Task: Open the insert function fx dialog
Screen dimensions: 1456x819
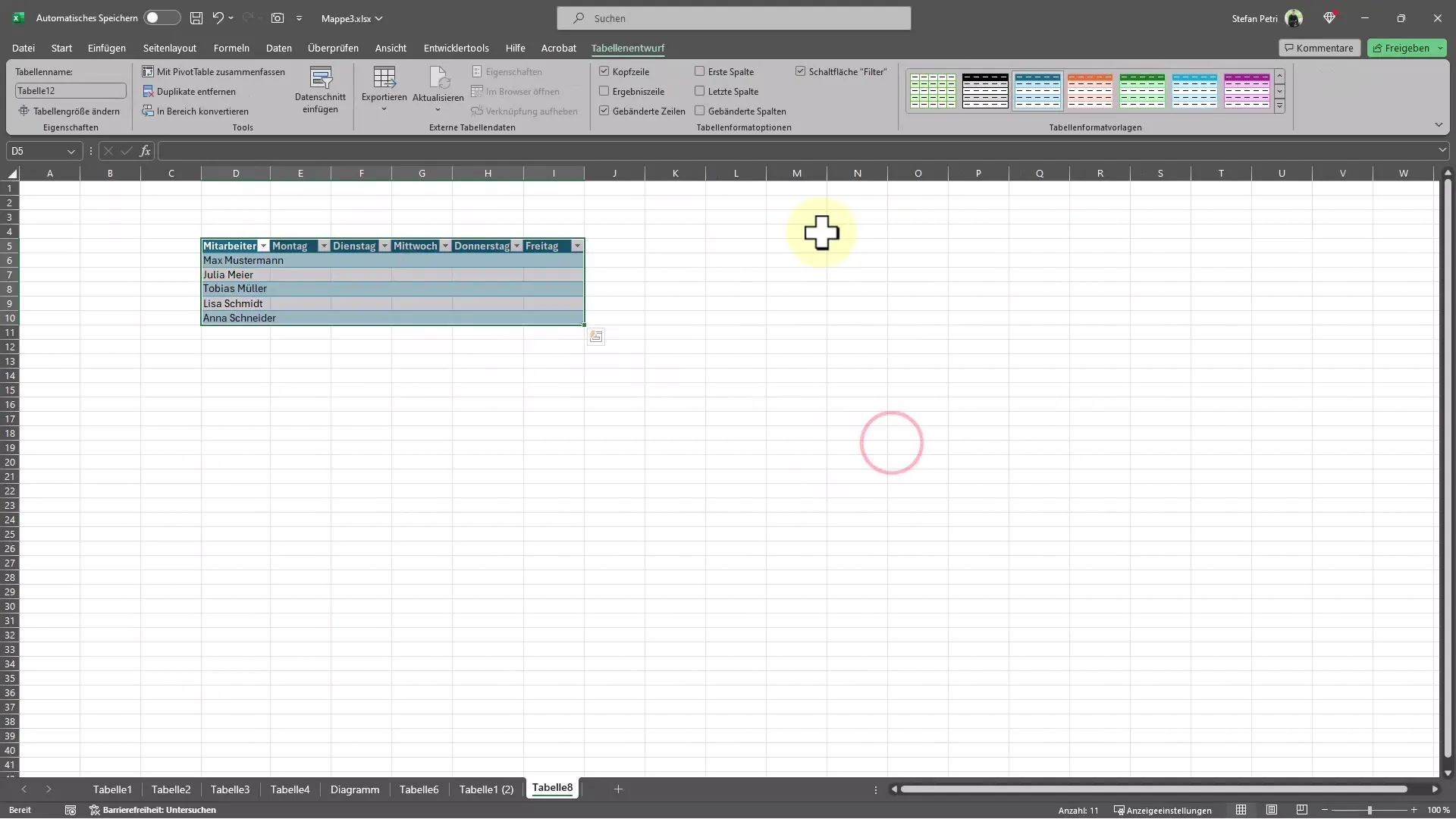Action: (145, 151)
